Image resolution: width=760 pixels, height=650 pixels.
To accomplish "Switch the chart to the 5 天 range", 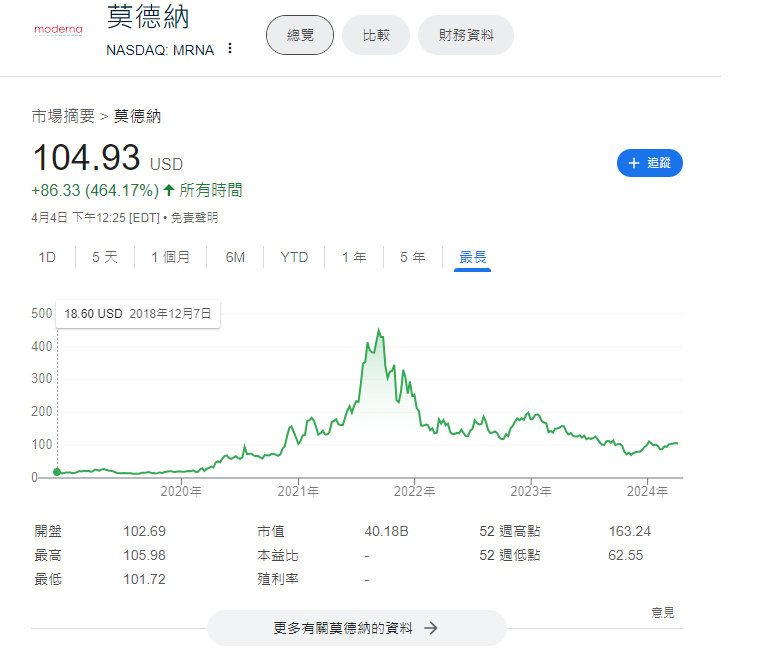I will (x=105, y=257).
